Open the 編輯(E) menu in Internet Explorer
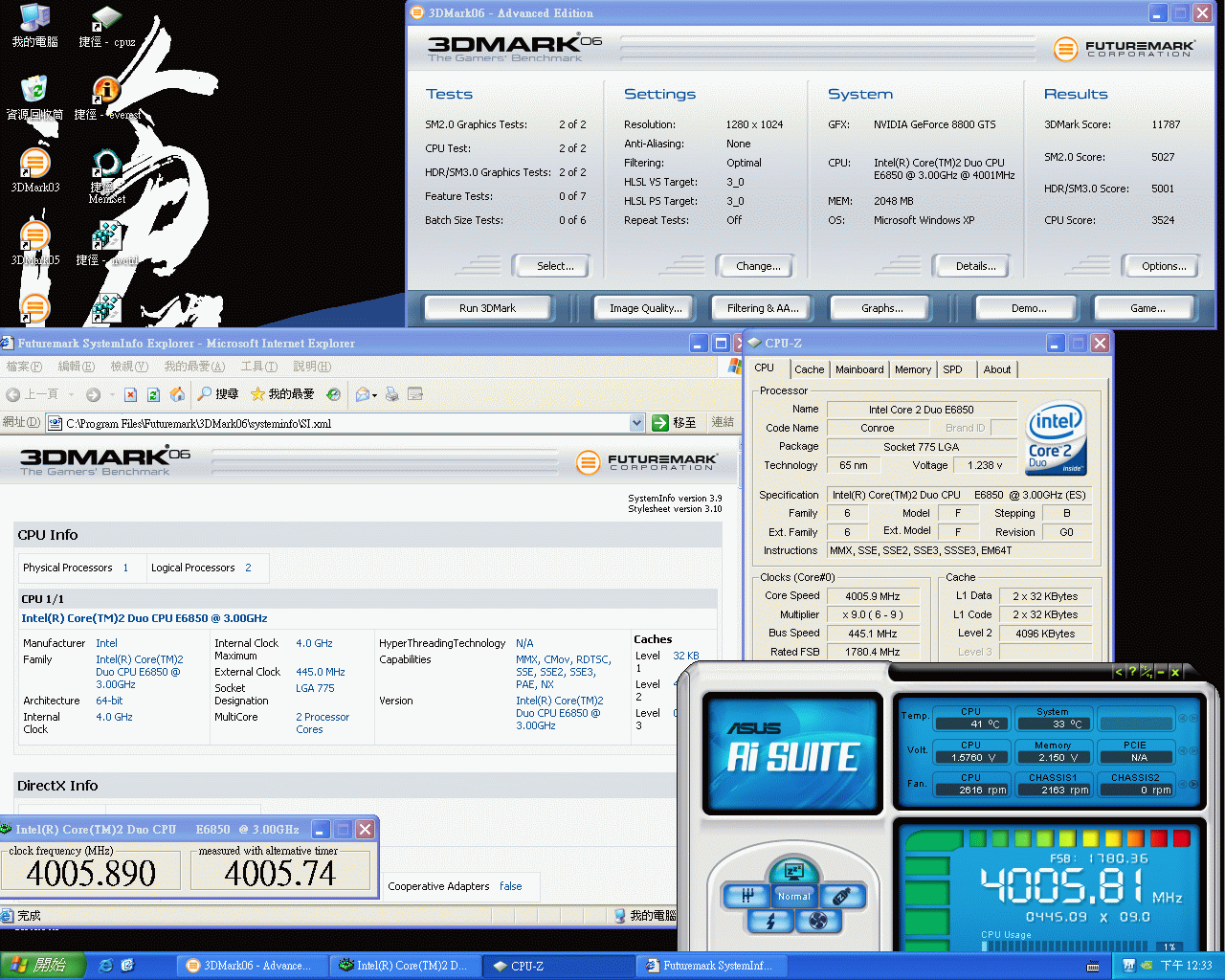Screen dimensions: 1225x980 pos(76,367)
